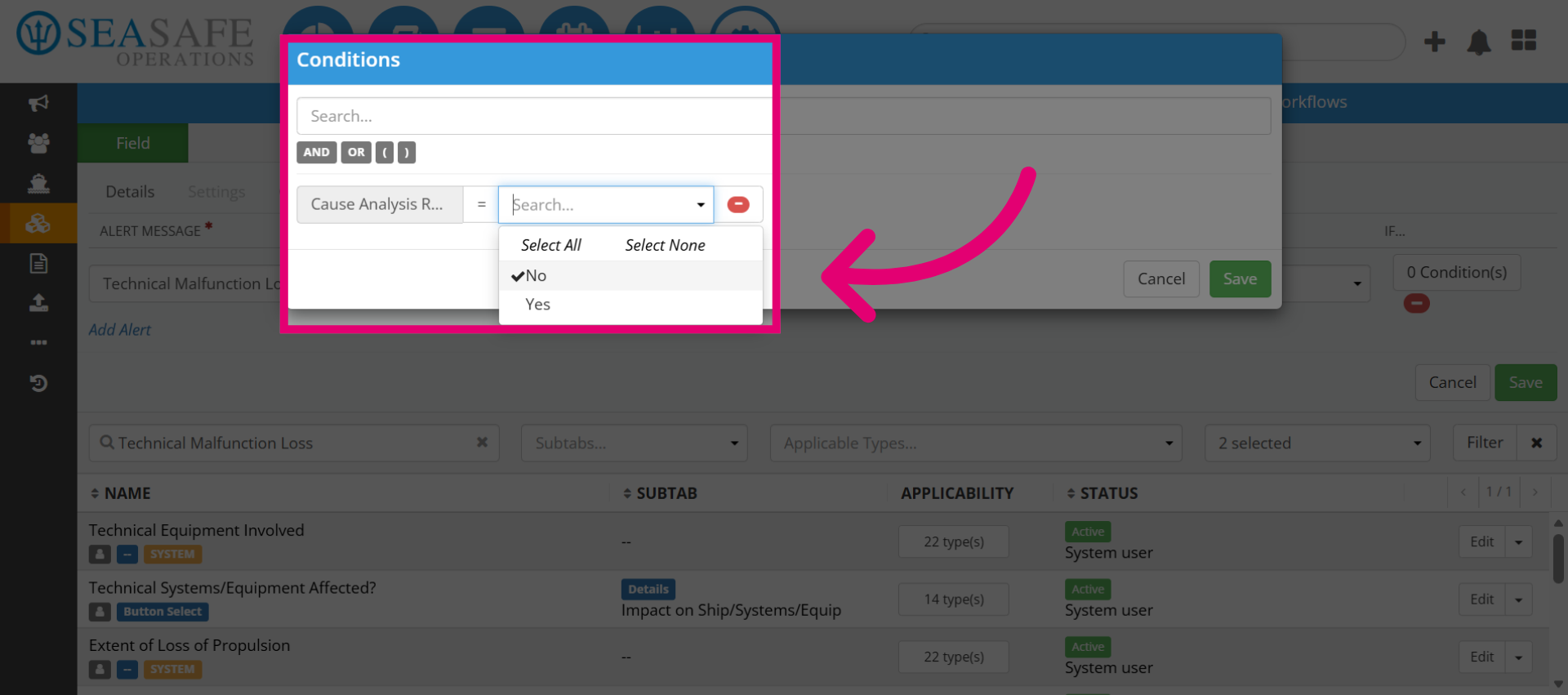This screenshot has width=1568, height=695.
Task: Click the field list vertical scrollbar
Action: coord(1558,559)
